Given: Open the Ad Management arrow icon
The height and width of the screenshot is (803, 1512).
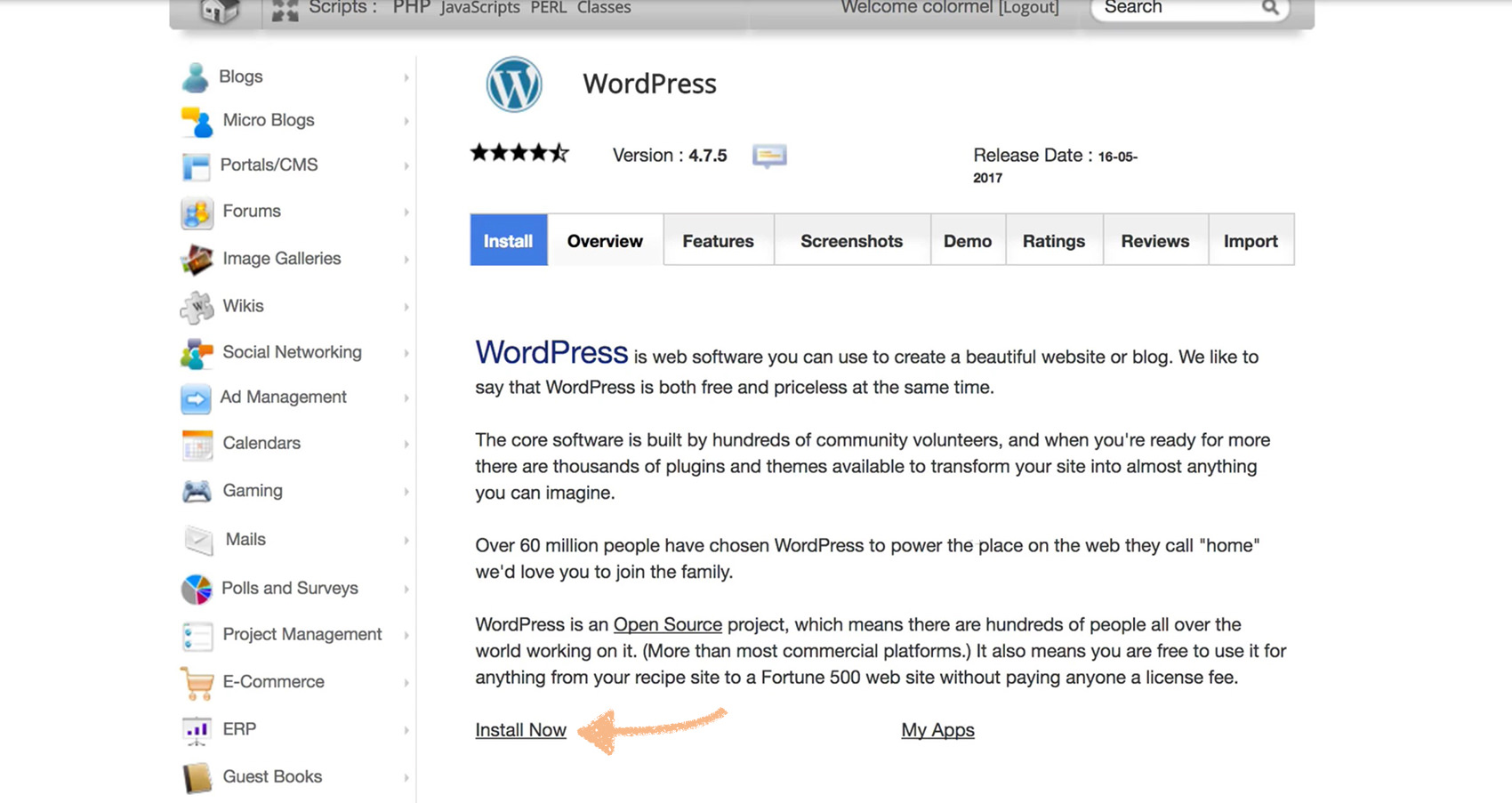Looking at the screenshot, I should 196,398.
